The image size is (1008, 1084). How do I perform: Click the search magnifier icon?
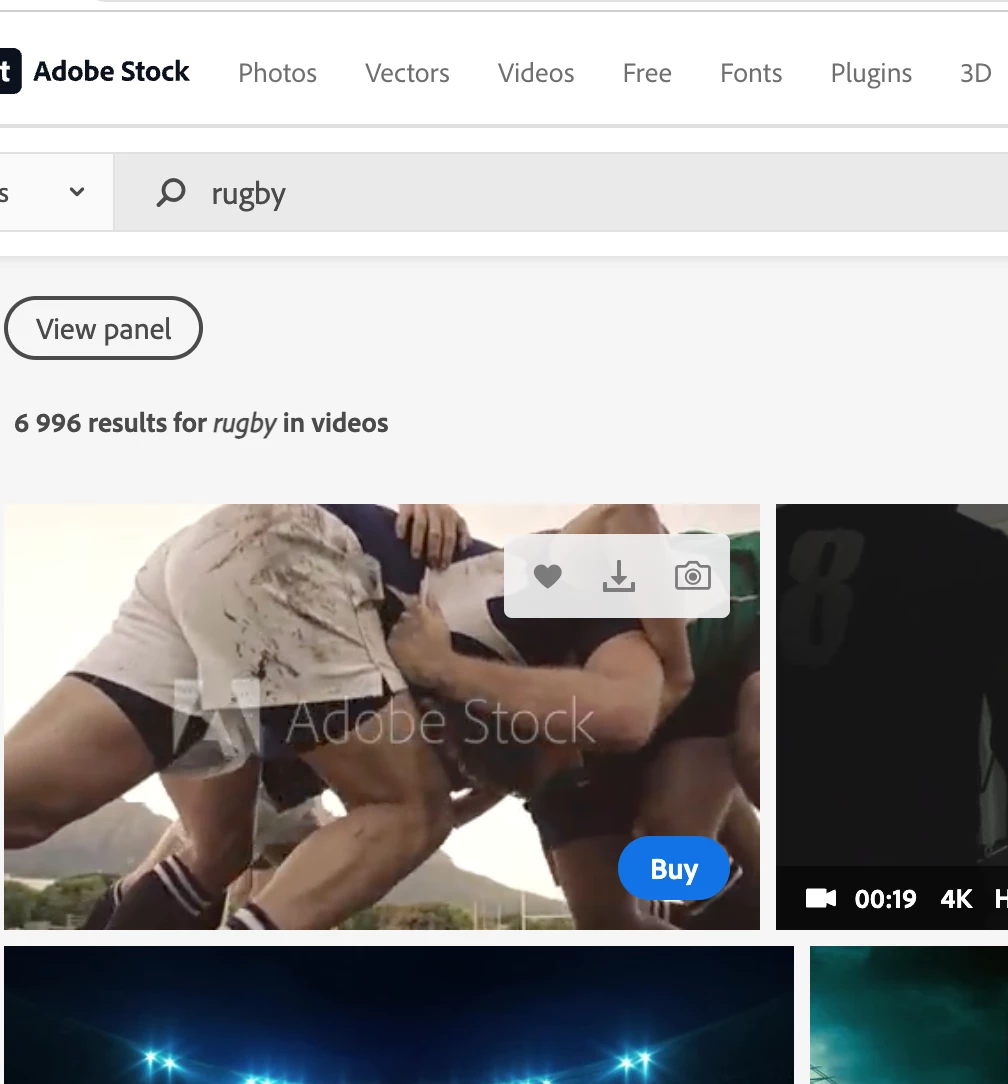[171, 192]
